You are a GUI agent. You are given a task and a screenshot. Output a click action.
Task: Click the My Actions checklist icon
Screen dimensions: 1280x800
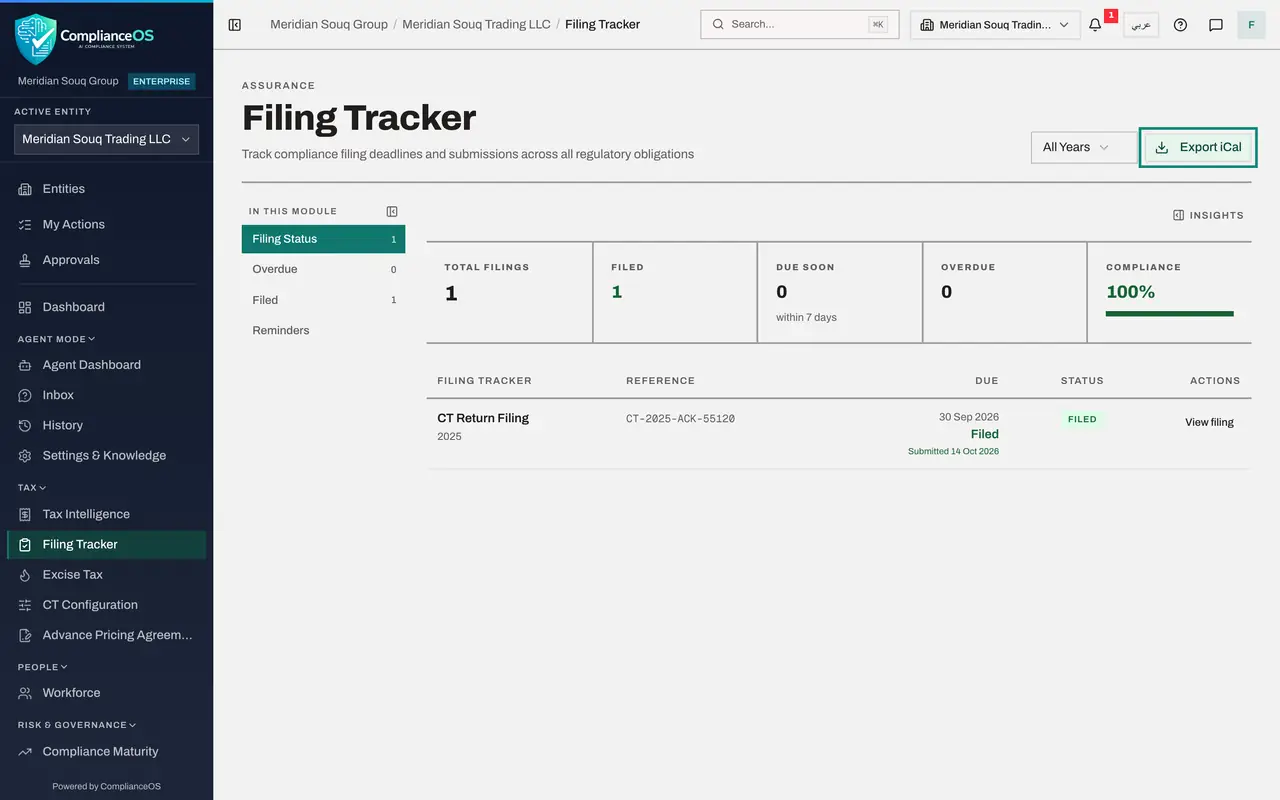[25, 225]
